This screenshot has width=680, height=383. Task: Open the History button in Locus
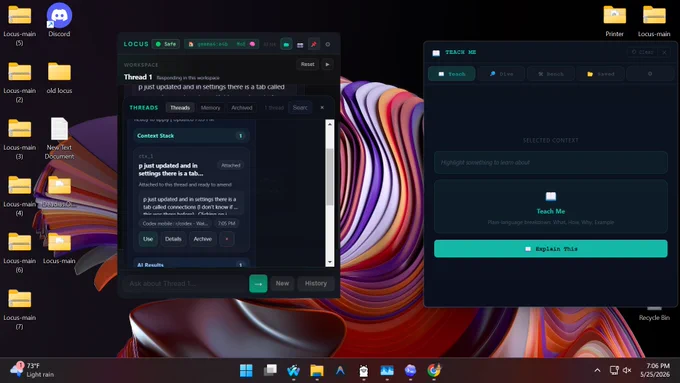(x=316, y=283)
